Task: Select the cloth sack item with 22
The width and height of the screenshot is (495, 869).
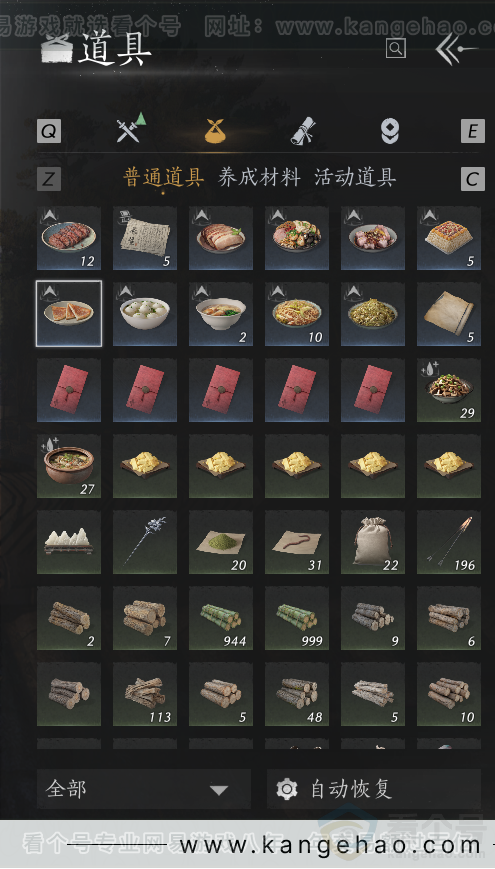Action: 372,542
